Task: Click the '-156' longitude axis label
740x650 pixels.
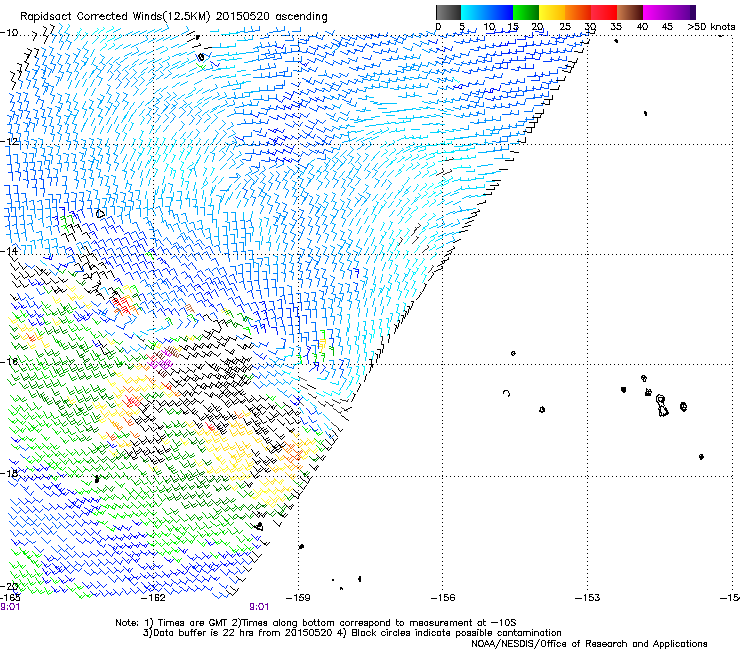Action: pos(443,598)
